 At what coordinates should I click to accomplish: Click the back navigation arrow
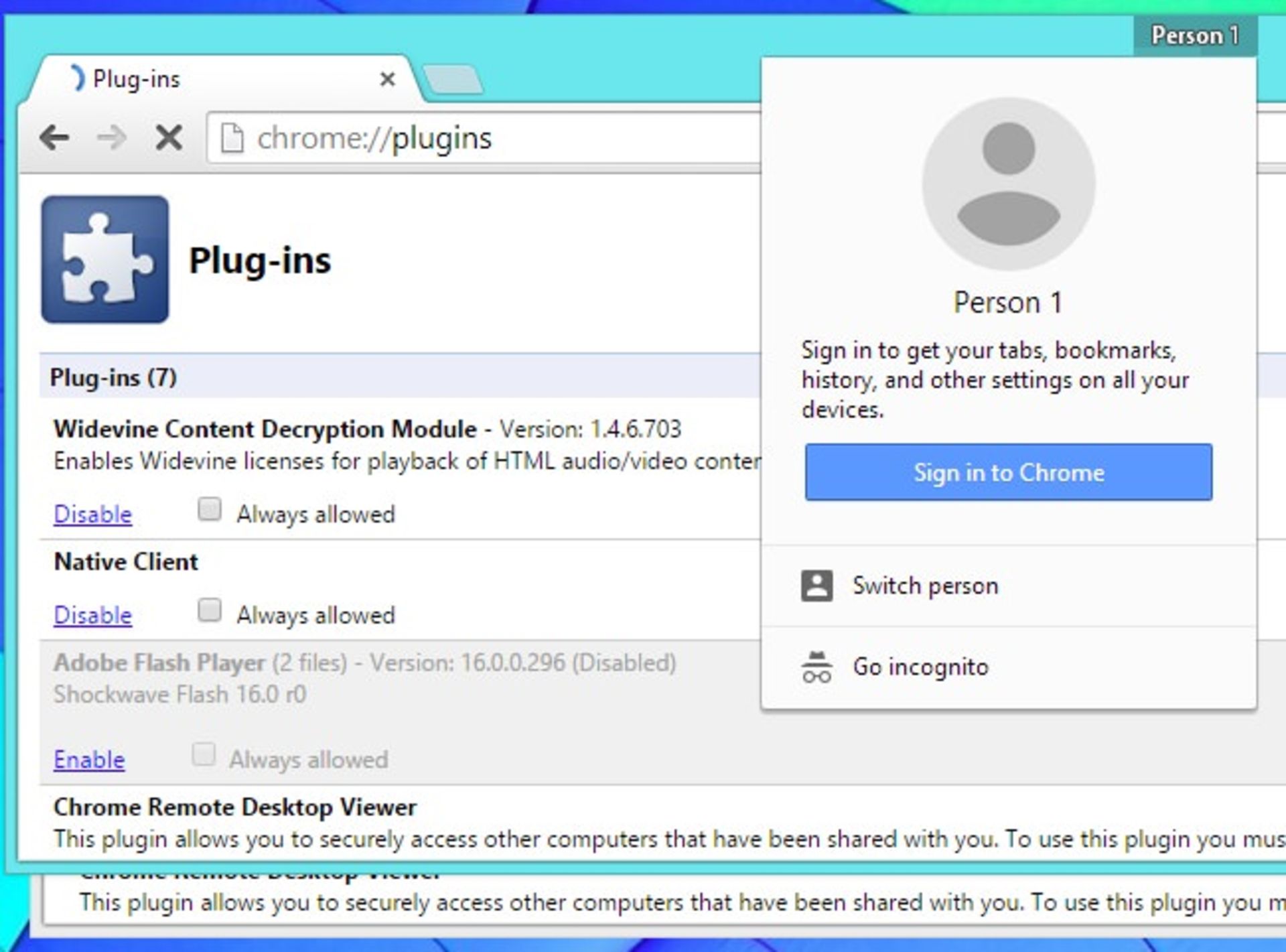tap(54, 138)
